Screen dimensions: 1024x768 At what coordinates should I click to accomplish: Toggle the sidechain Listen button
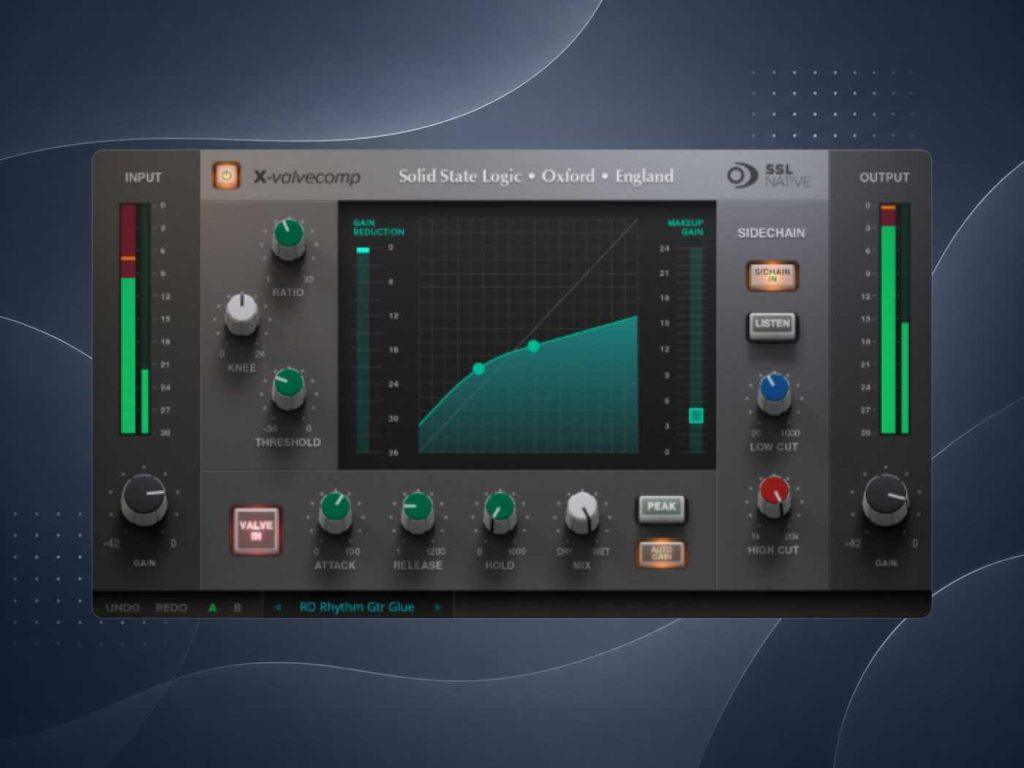click(x=772, y=325)
